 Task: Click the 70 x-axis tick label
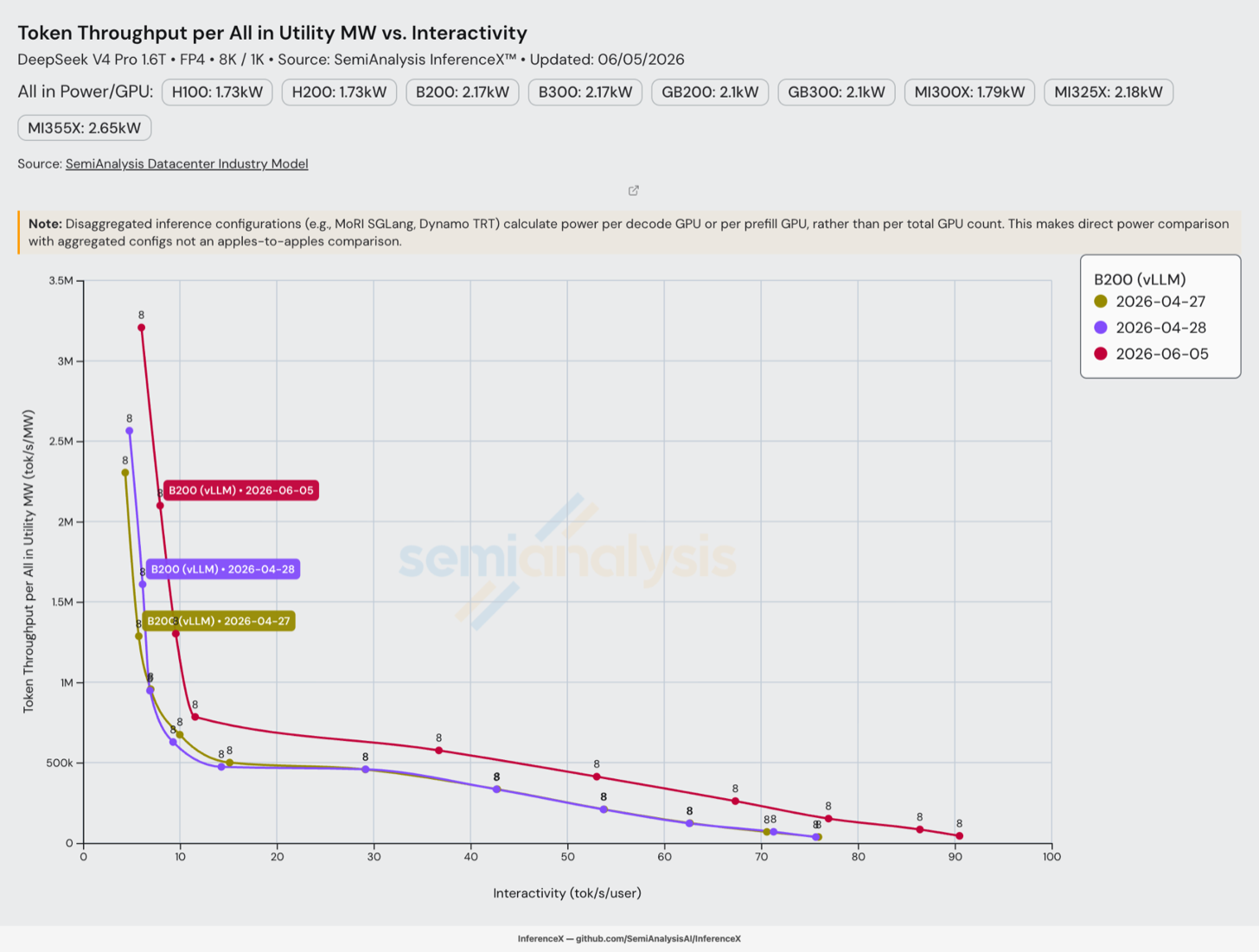pyautogui.click(x=761, y=857)
